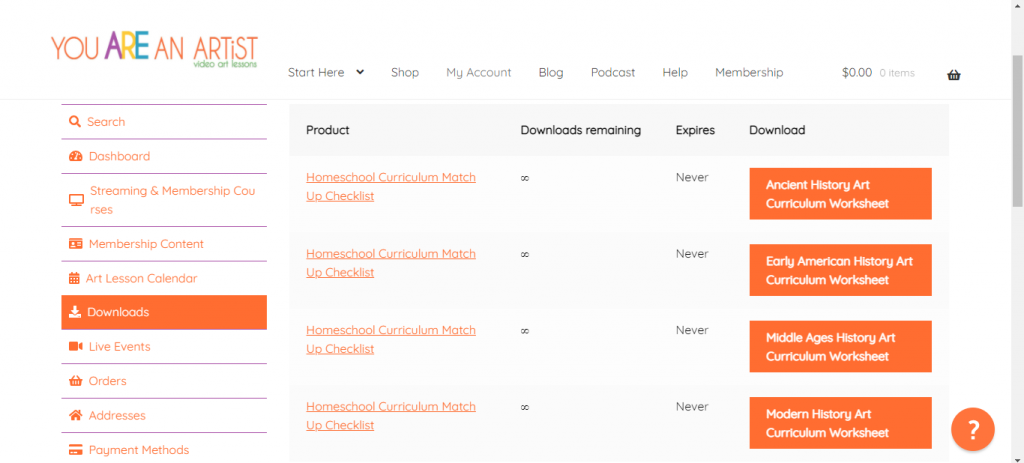
Task: Open the Membership navigation link
Action: tap(749, 72)
